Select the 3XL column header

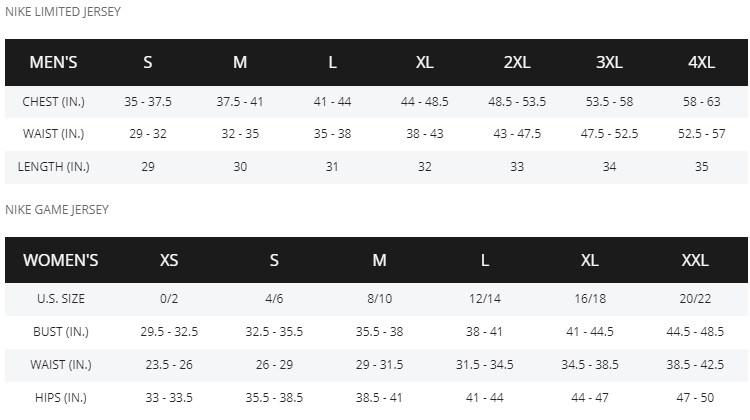coord(609,62)
